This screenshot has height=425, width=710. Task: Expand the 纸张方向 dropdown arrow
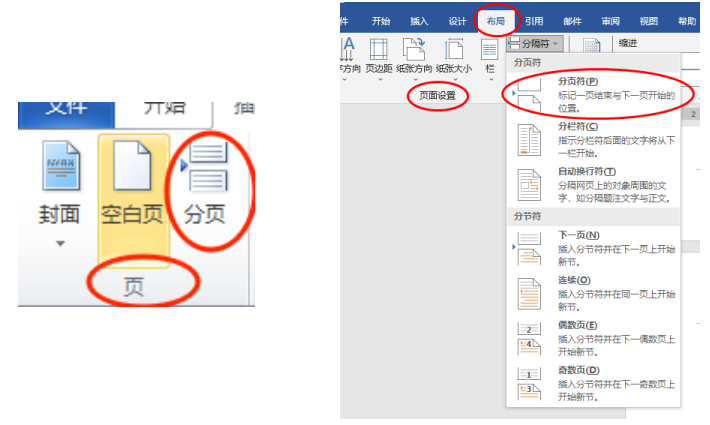pos(415,80)
